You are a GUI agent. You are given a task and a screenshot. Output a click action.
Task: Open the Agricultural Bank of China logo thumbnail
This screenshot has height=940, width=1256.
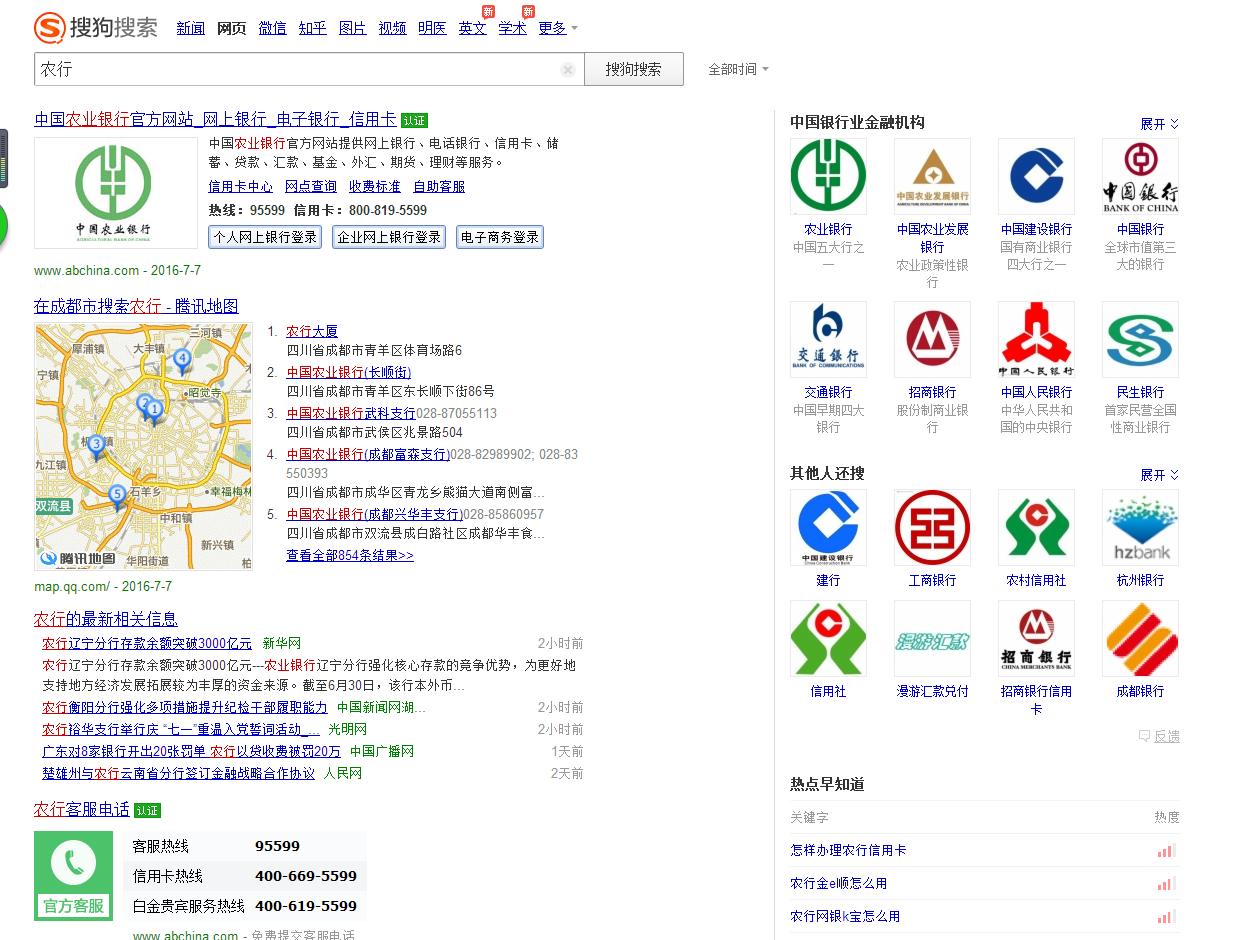(x=116, y=193)
